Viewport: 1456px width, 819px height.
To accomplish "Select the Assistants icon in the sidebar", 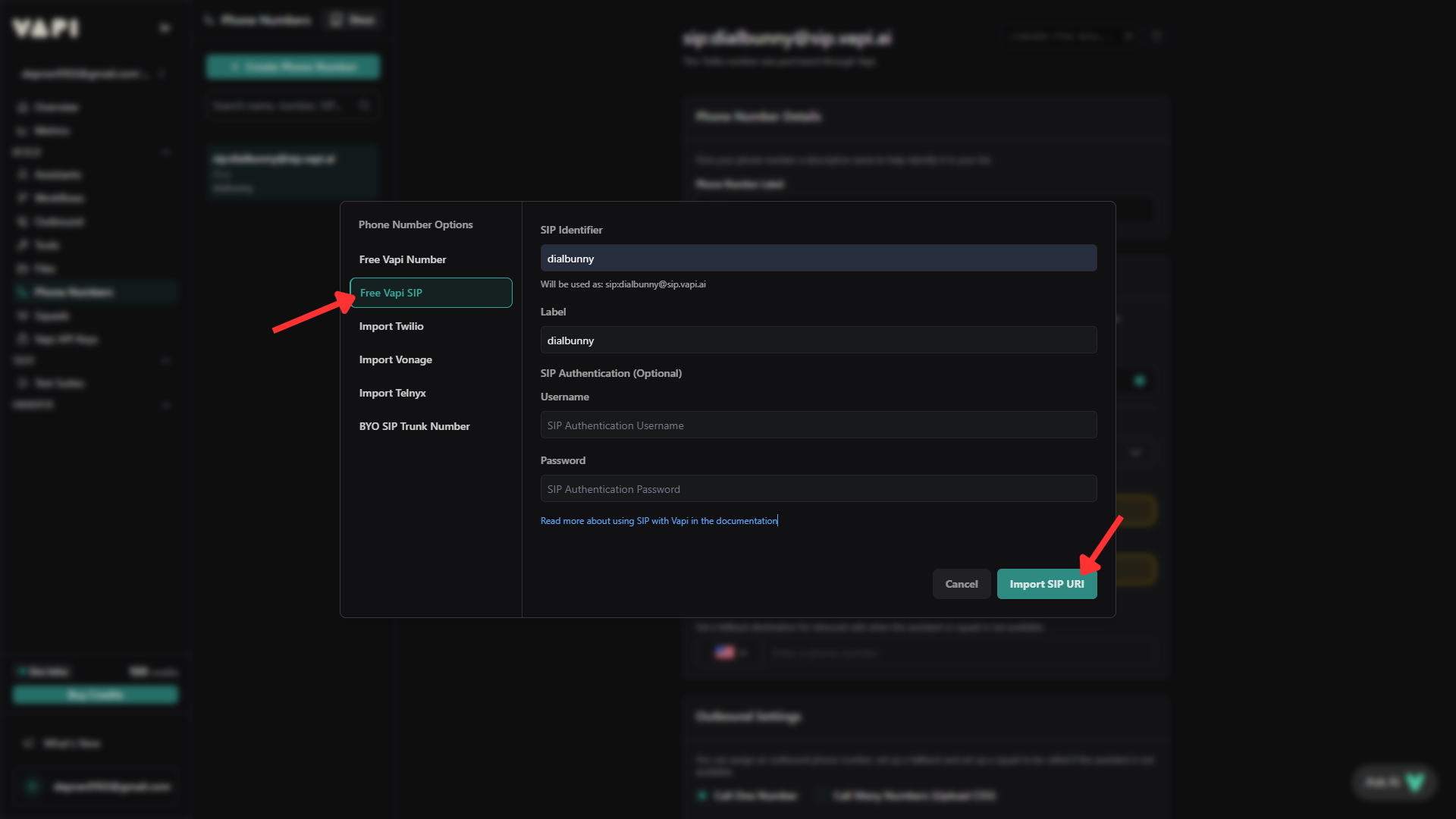I will coord(22,174).
